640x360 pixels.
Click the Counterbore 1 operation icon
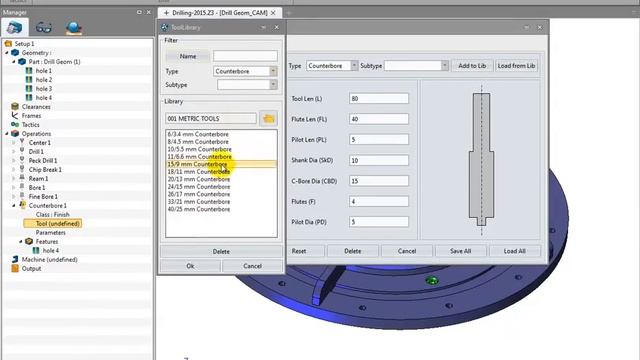(22, 205)
